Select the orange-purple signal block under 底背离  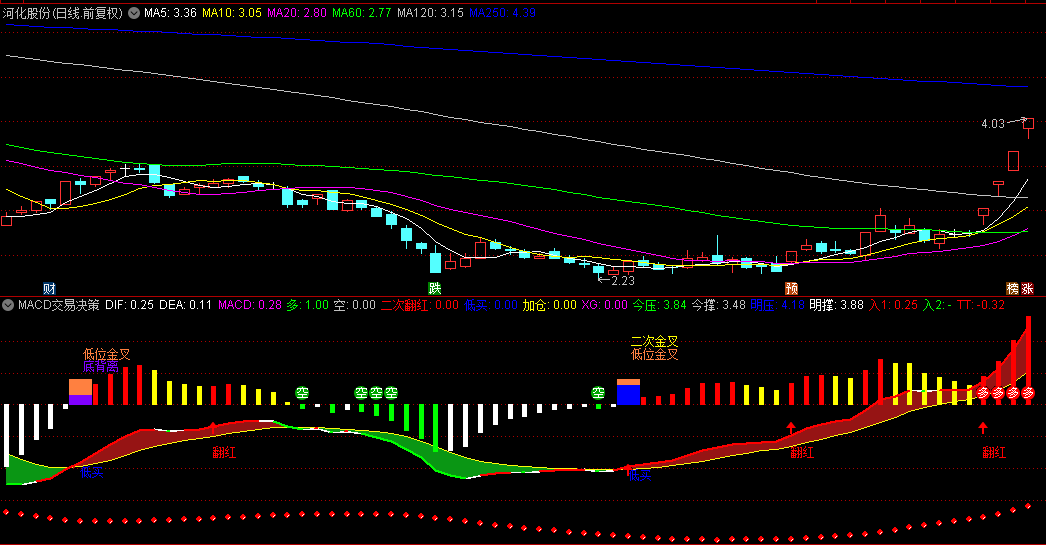pyautogui.click(x=80, y=392)
